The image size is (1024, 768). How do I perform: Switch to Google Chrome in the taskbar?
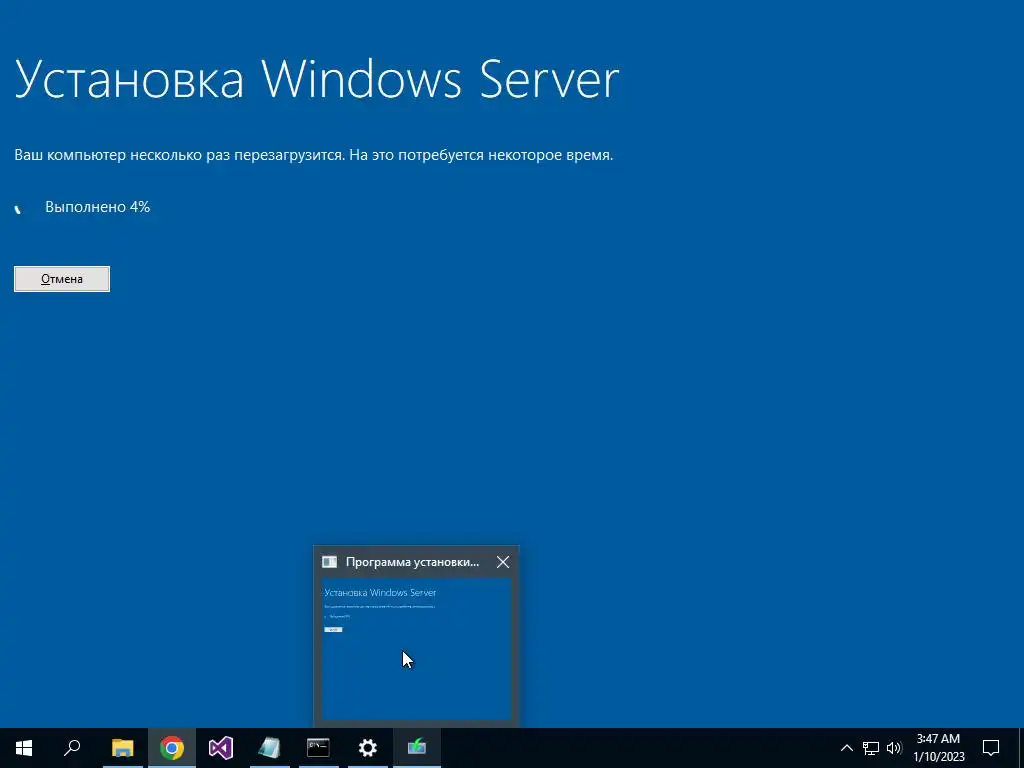(172, 748)
